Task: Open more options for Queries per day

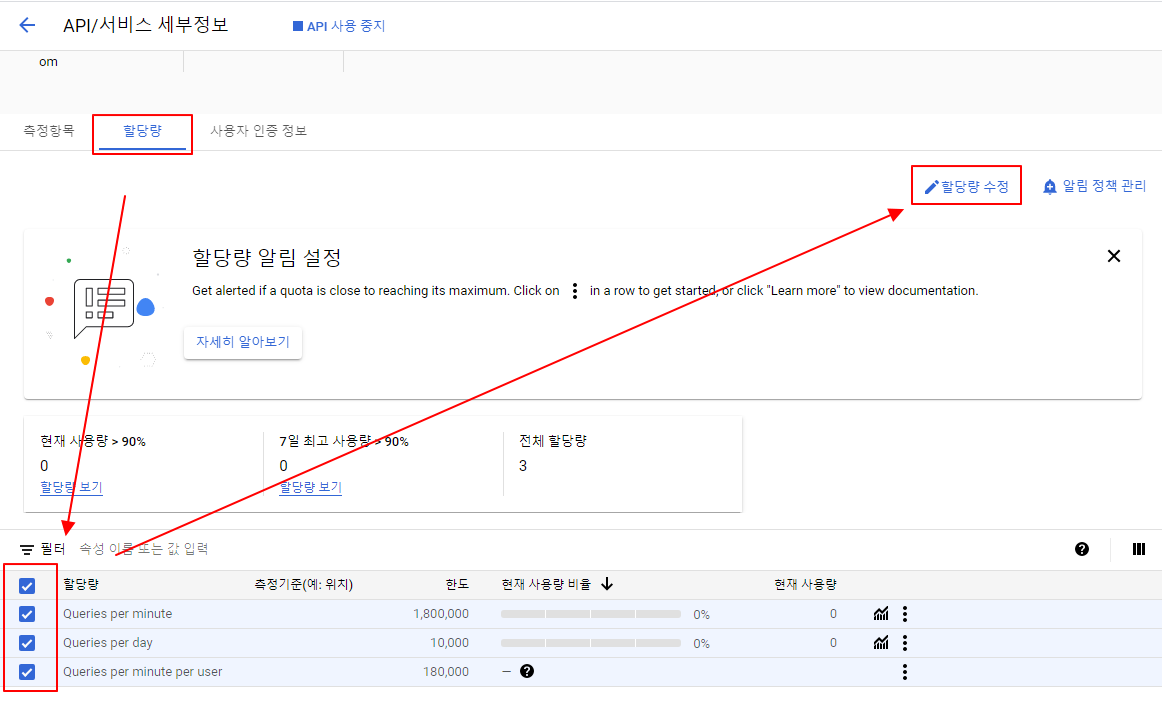Action: 905,642
